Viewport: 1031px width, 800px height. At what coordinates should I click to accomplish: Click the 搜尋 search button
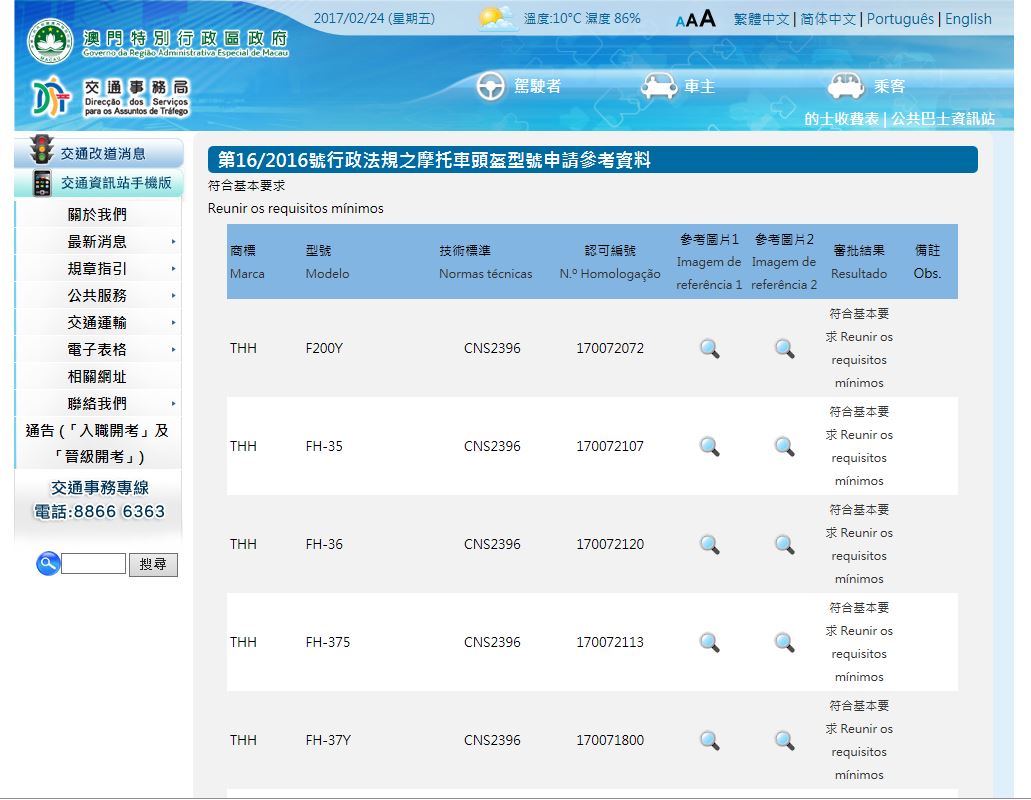coord(153,565)
